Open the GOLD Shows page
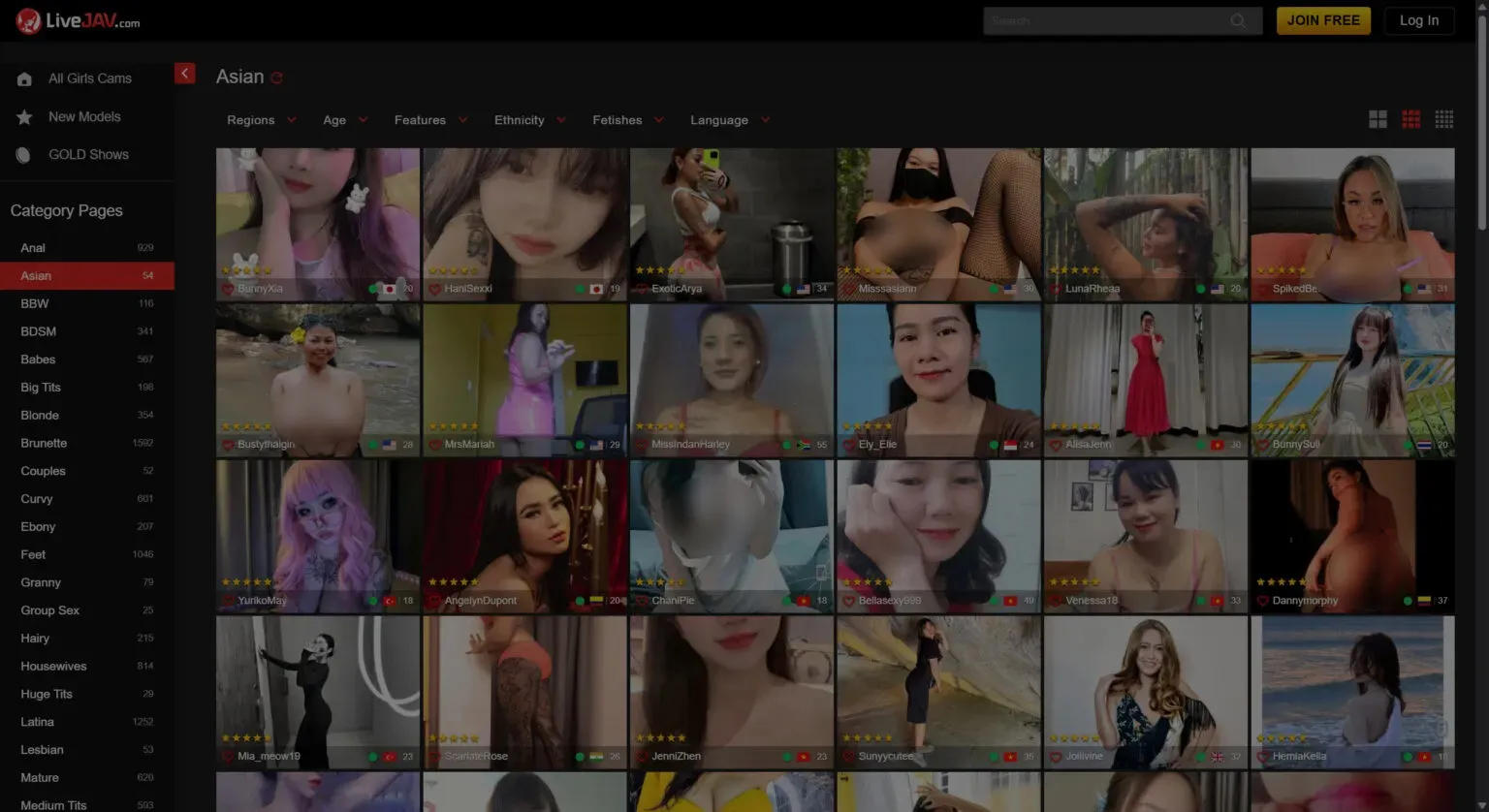 pyautogui.click(x=88, y=155)
